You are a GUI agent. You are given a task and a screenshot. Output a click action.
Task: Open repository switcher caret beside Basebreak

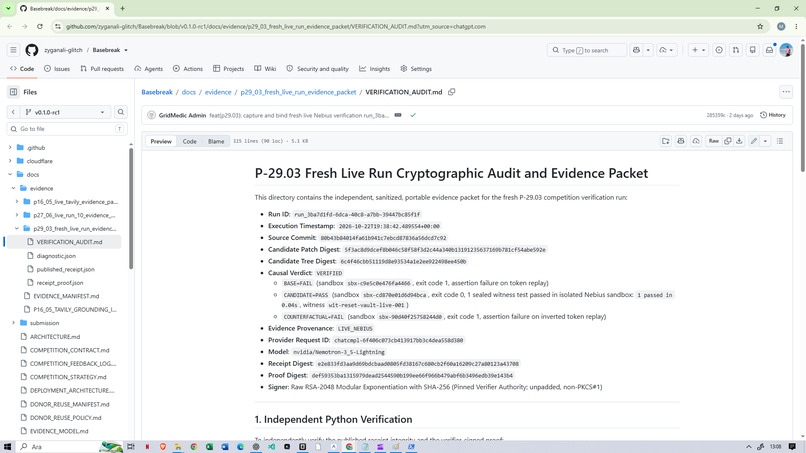coord(125,50)
